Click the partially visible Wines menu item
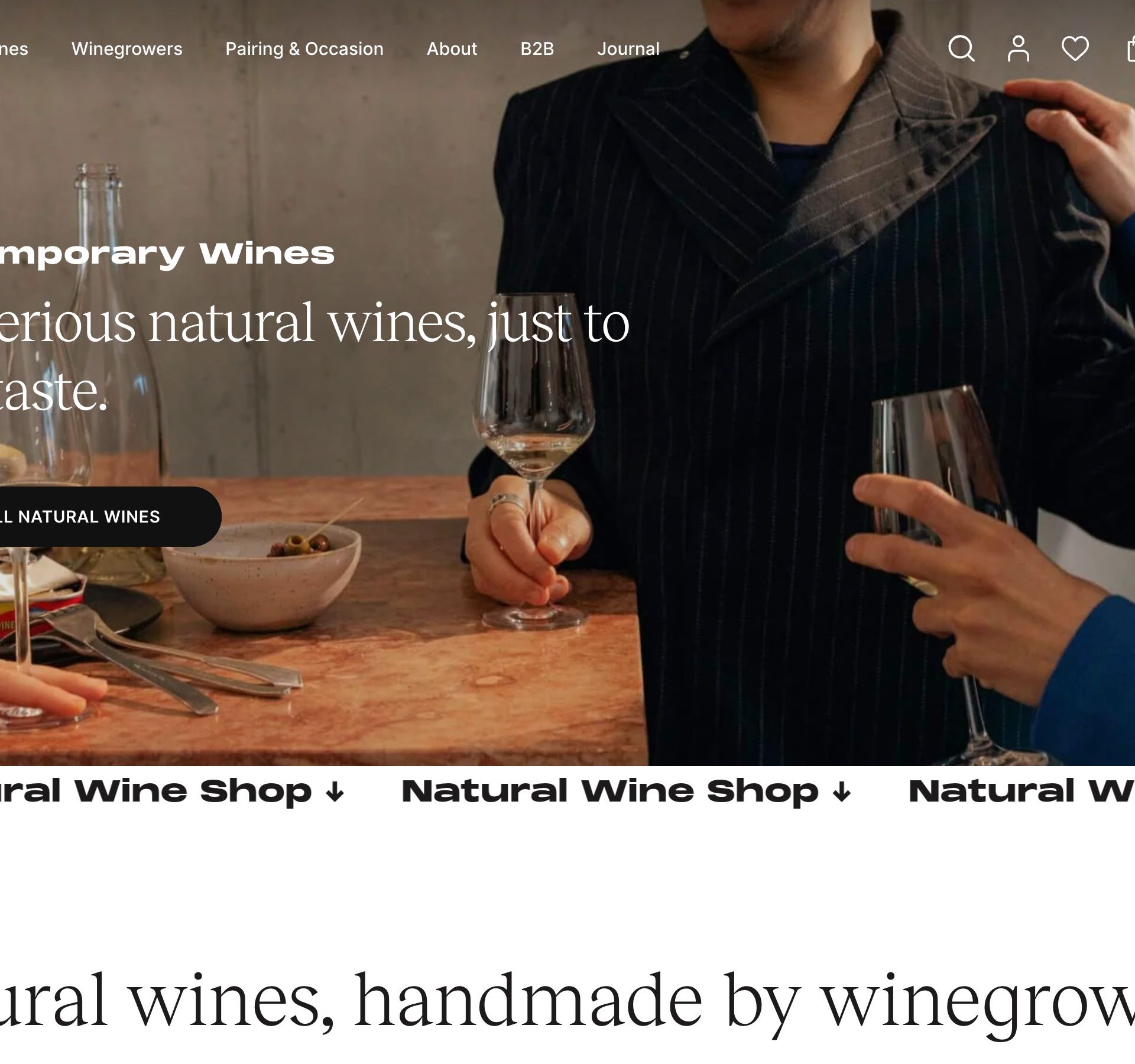The image size is (1135, 1064). point(14,48)
